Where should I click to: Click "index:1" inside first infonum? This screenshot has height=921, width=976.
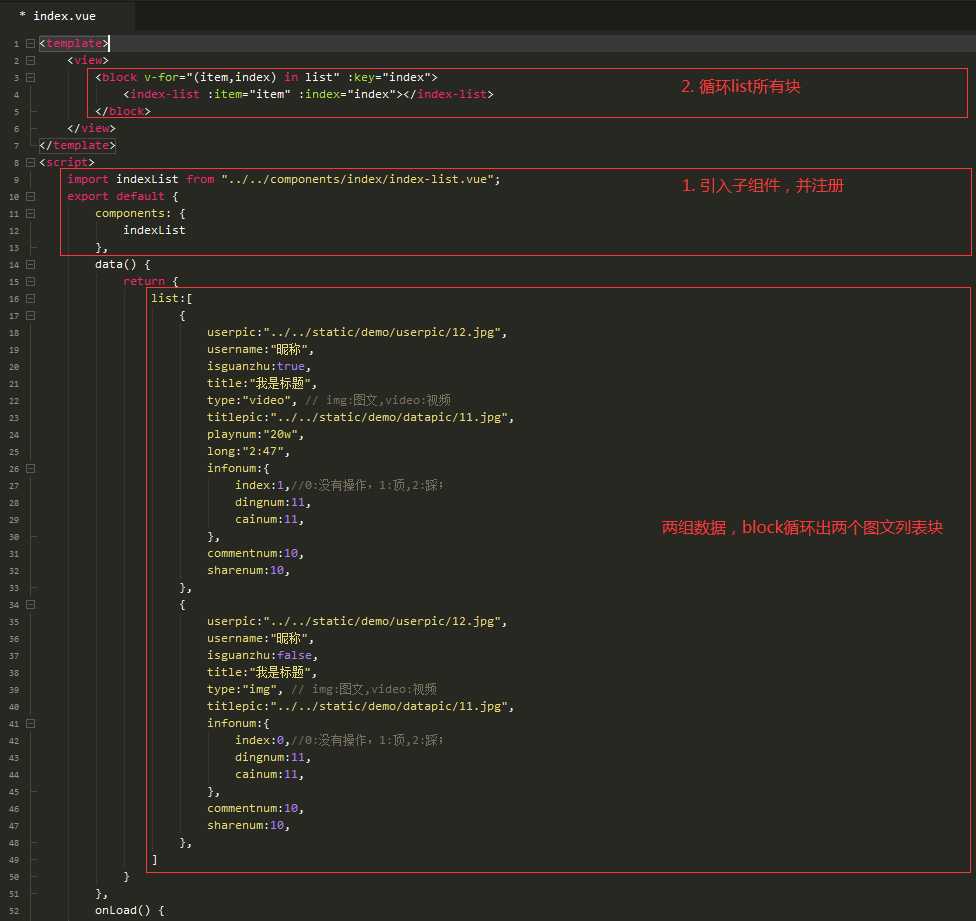pos(262,485)
